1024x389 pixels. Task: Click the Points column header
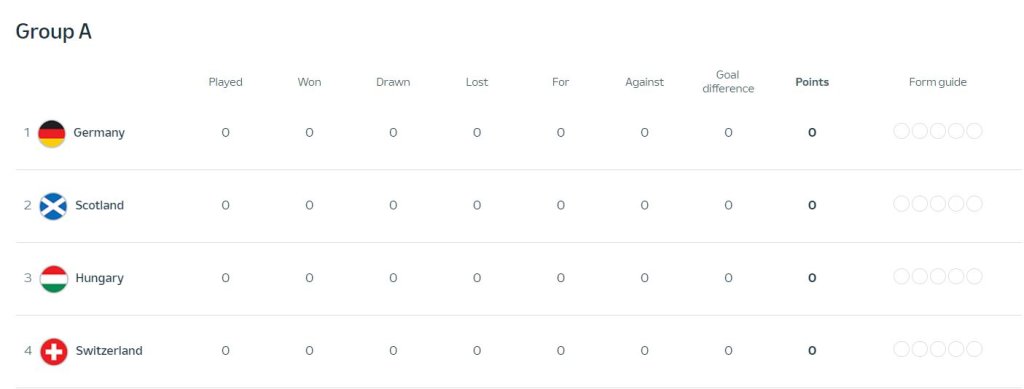pos(812,82)
